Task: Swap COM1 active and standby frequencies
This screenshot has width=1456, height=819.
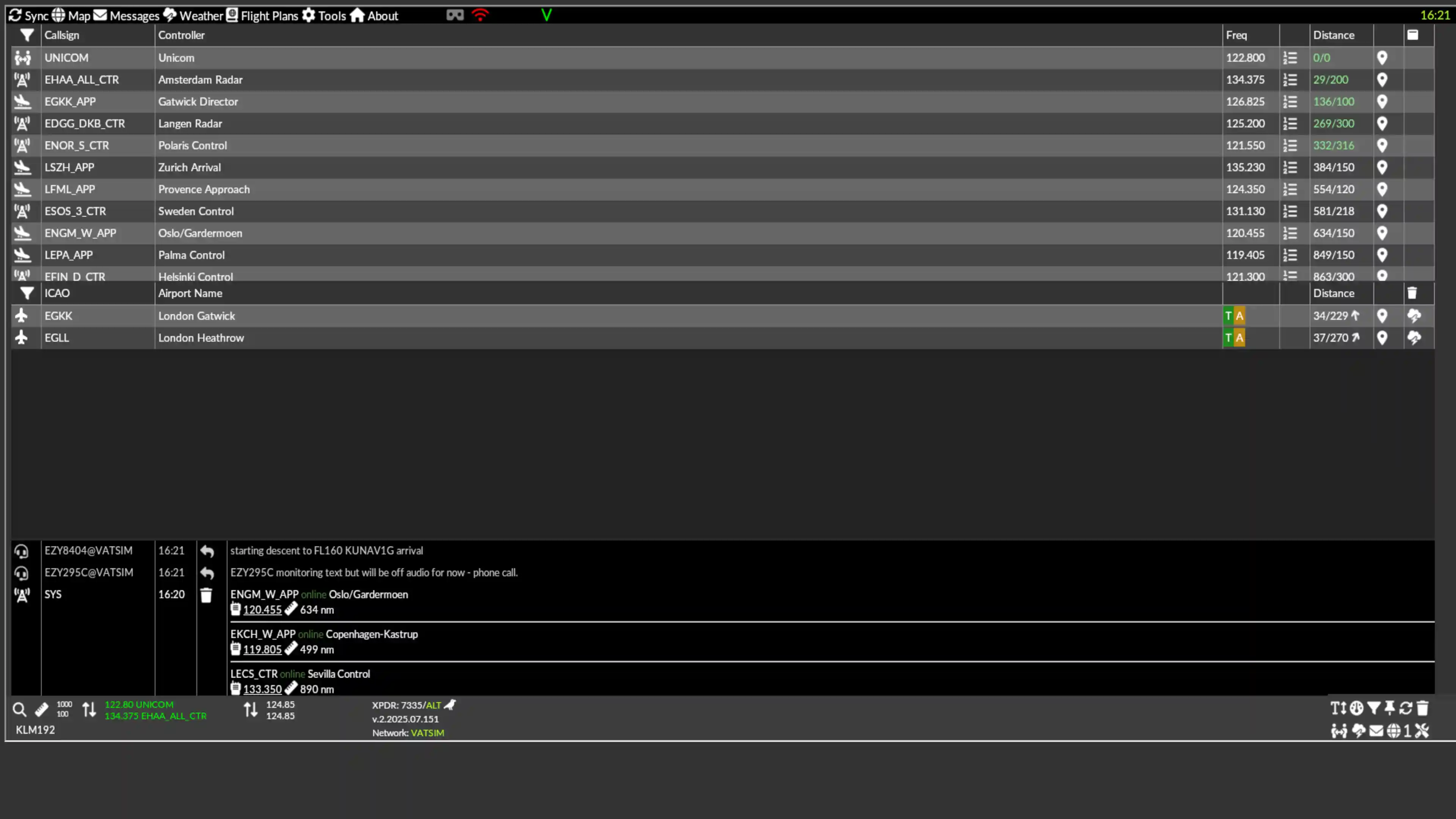Action: pos(89,710)
